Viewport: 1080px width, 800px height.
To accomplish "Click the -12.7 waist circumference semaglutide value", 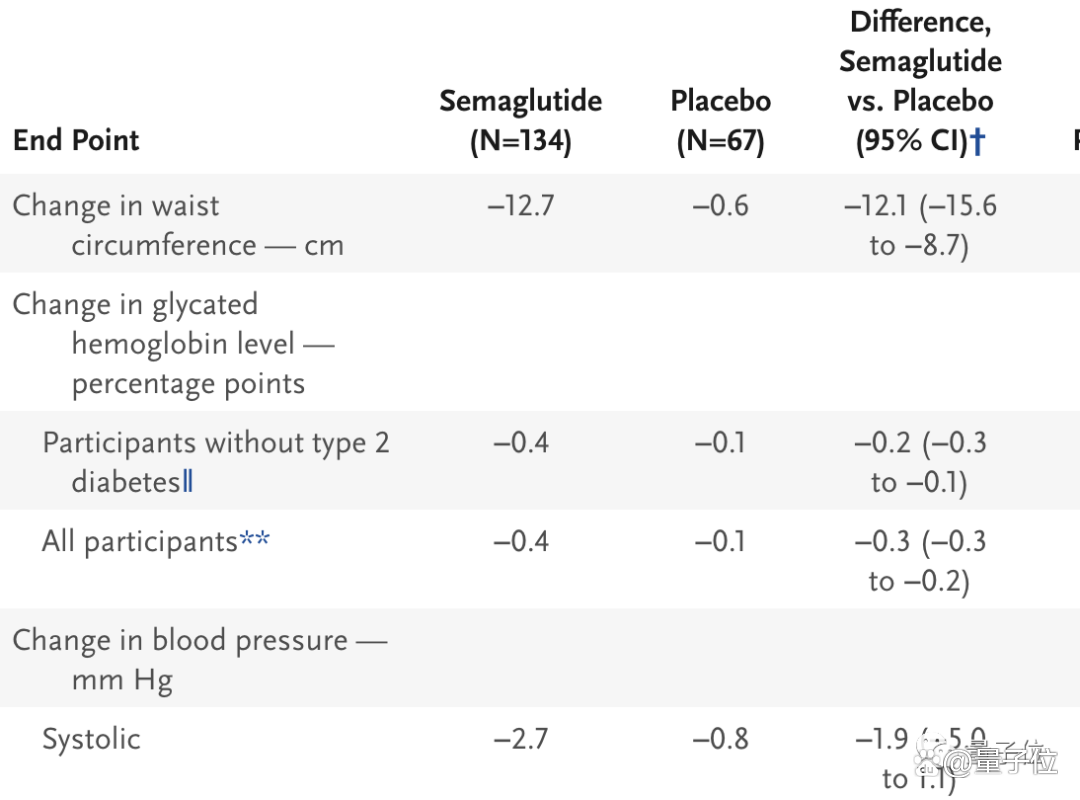I will [521, 205].
